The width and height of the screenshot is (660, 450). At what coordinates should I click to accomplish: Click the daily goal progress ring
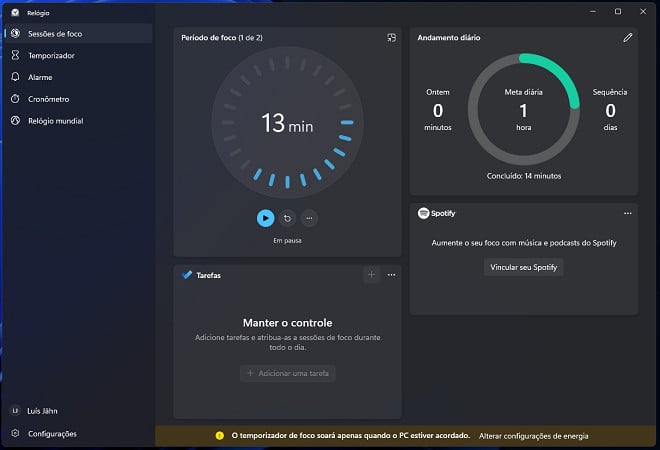tap(523, 110)
